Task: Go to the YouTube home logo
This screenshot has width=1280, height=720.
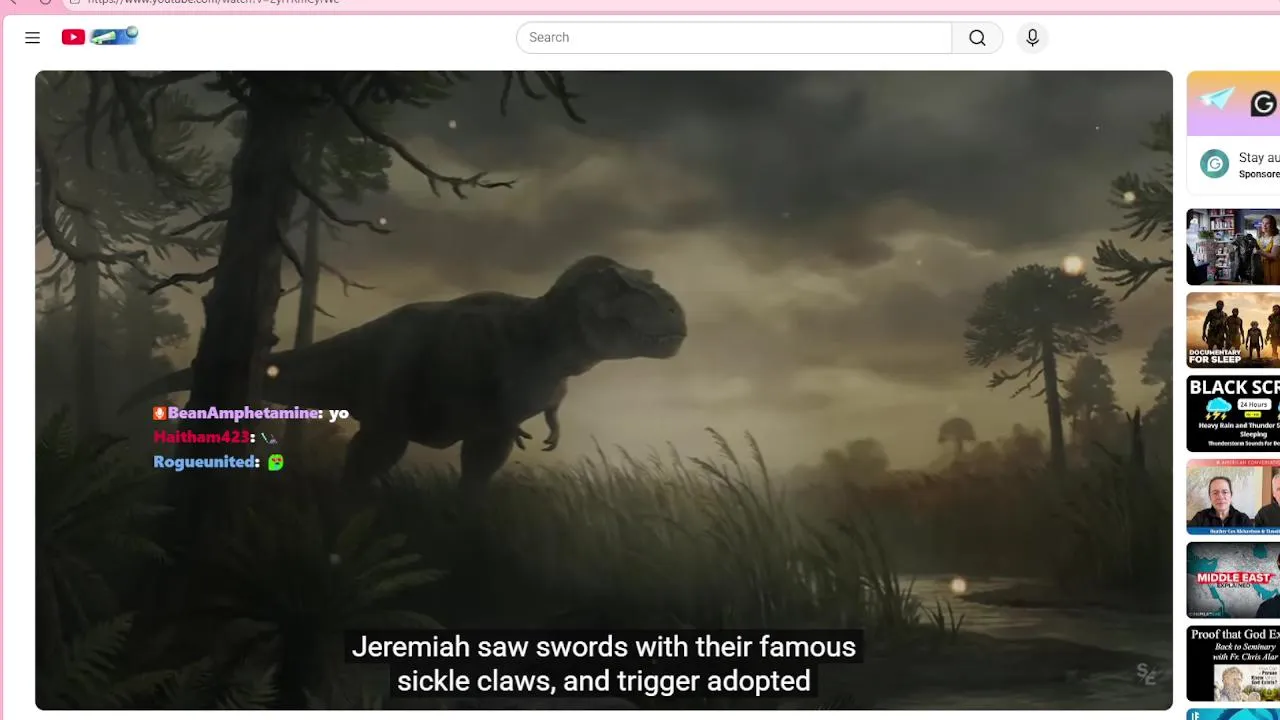Action: click(x=99, y=37)
